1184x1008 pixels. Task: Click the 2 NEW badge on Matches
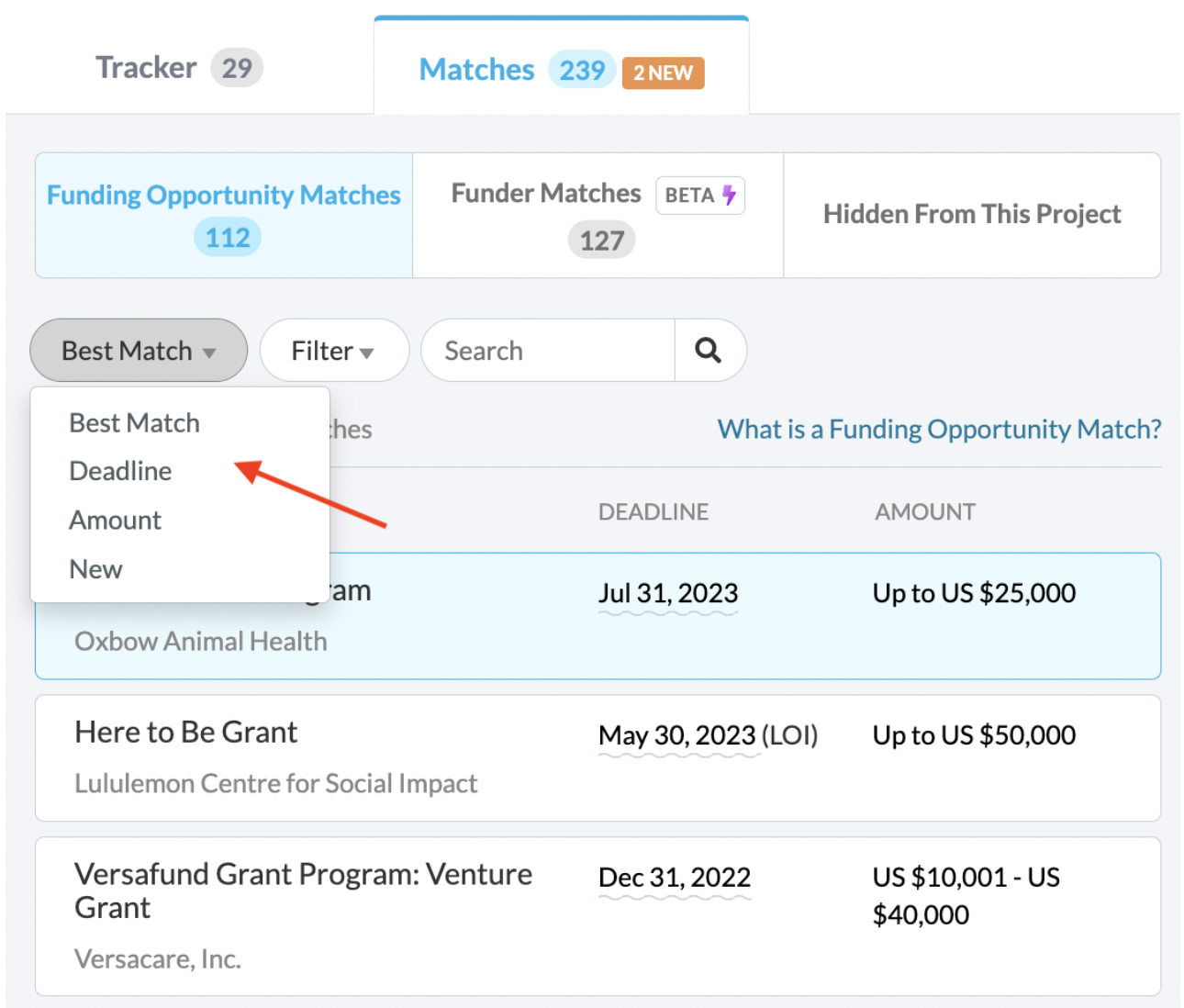[x=663, y=73]
